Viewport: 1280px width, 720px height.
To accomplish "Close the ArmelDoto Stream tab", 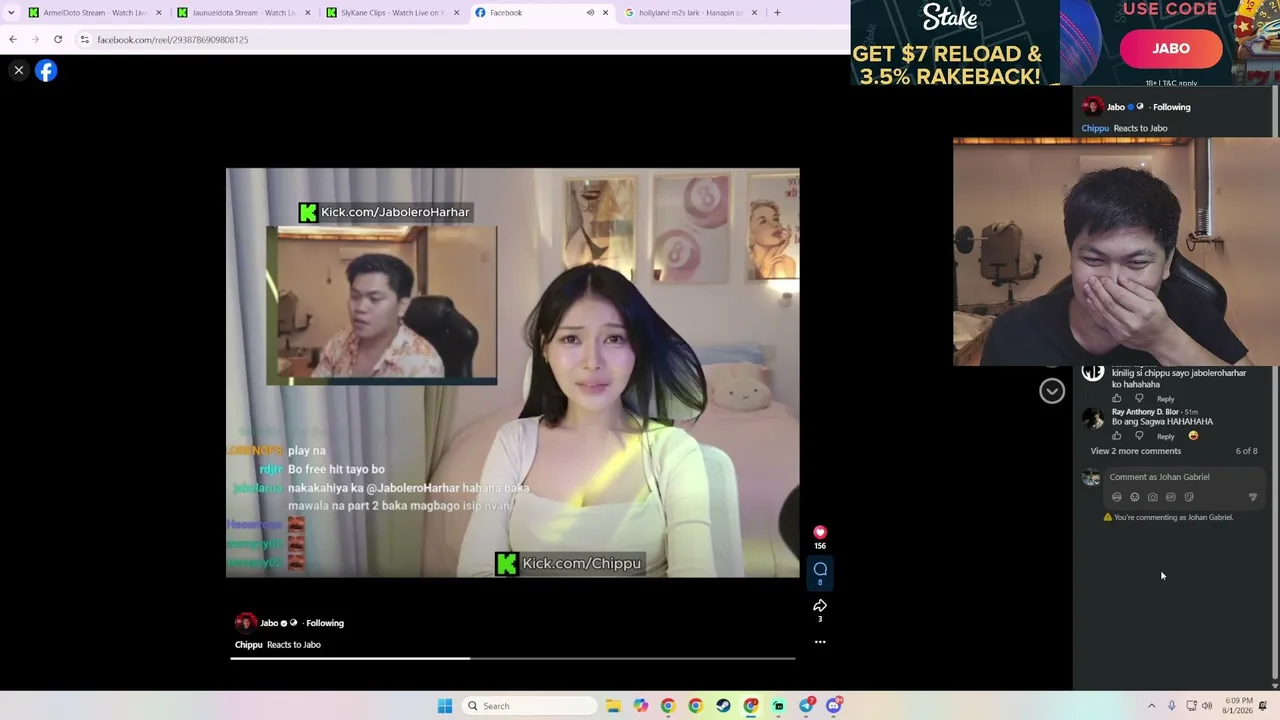I will pyautogui.click(x=158, y=13).
